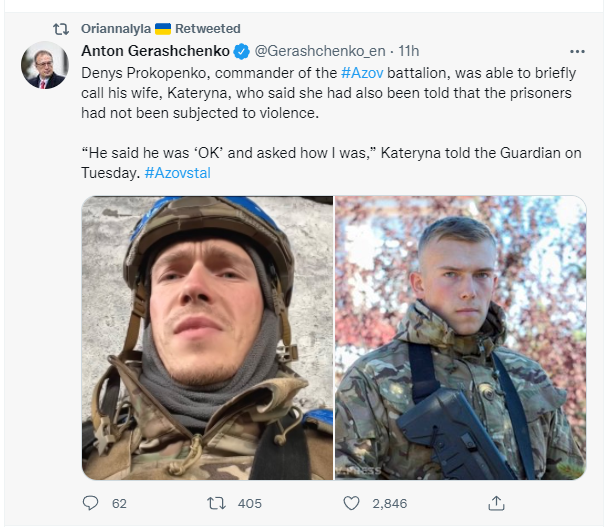Viewport: 606px width, 530px height.
Task: Open Anton Gerashchenko's profile avatar
Action: (44, 67)
